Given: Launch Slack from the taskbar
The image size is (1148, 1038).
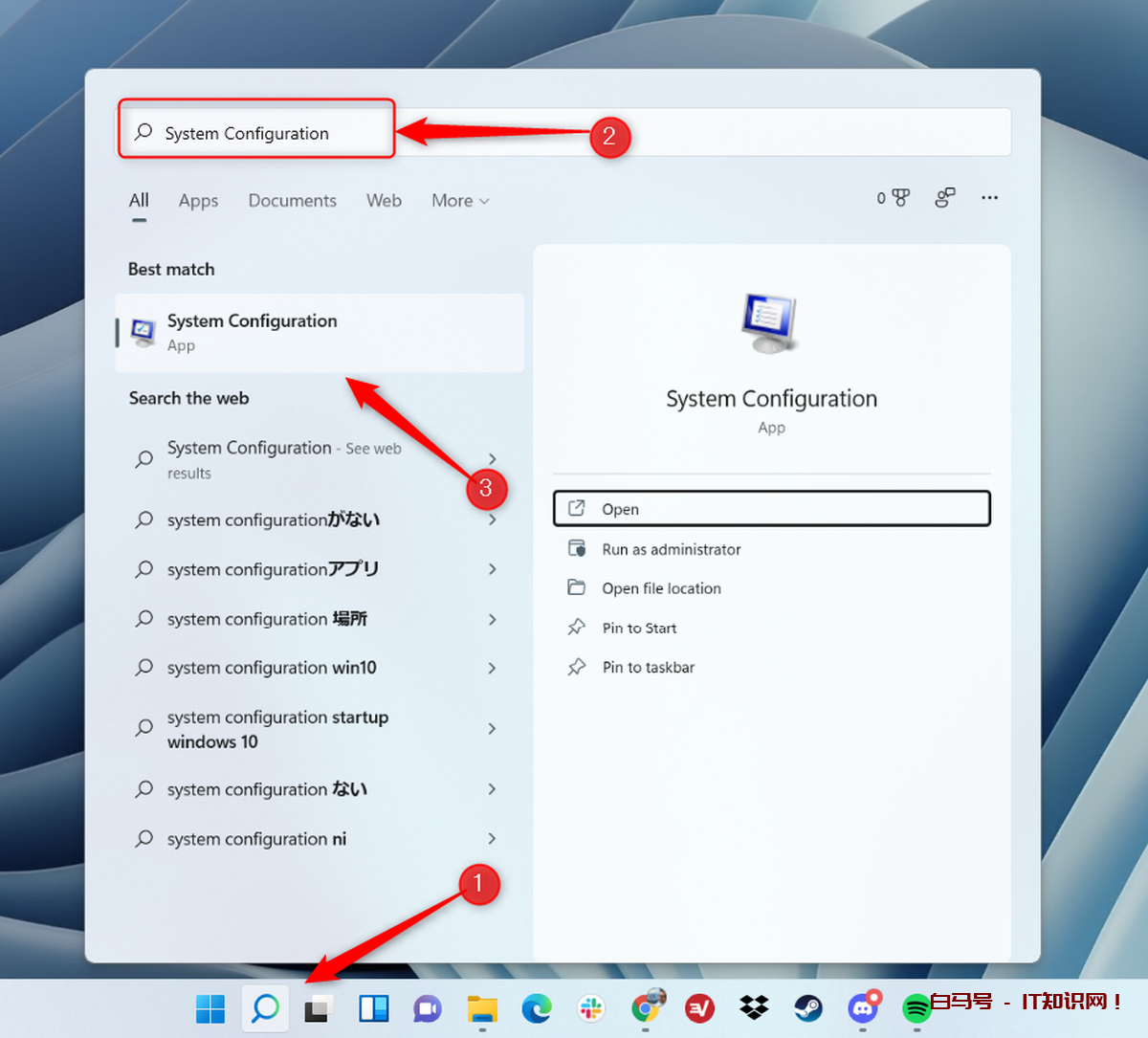Looking at the screenshot, I should click(x=591, y=1008).
